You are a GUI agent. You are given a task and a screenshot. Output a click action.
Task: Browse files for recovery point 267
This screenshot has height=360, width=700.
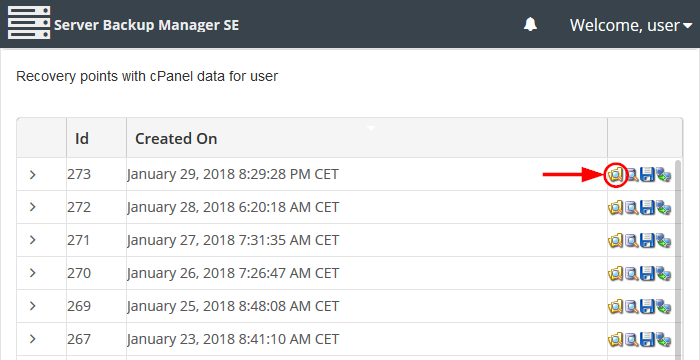pyautogui.click(x=615, y=339)
